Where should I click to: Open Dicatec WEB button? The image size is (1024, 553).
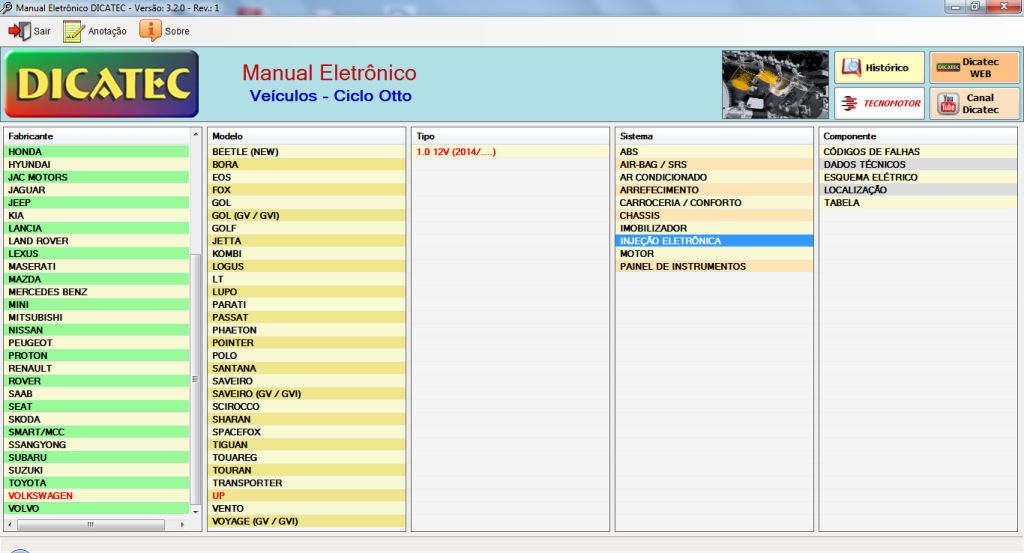pos(974,67)
